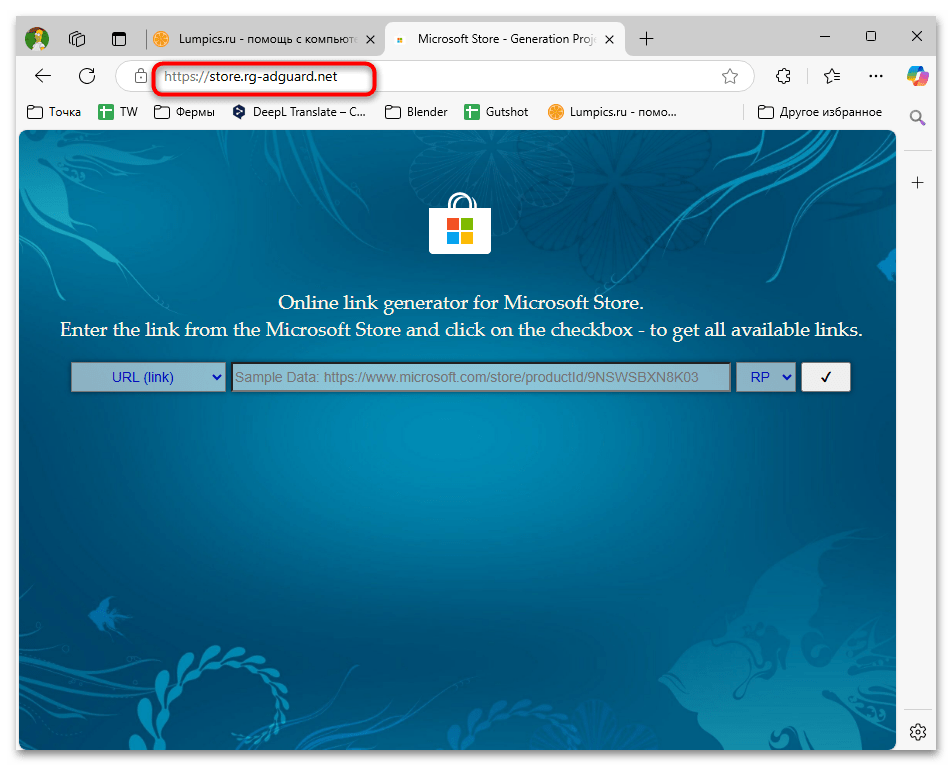Open the Blender bookmarks folder
Screen dimensions: 952x766
tap(416, 112)
